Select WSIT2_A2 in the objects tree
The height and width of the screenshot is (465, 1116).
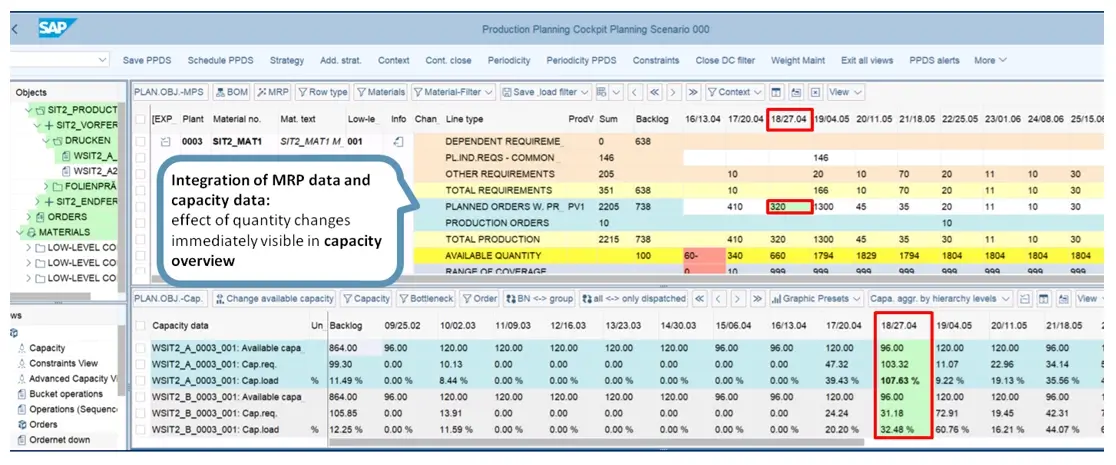pos(95,170)
